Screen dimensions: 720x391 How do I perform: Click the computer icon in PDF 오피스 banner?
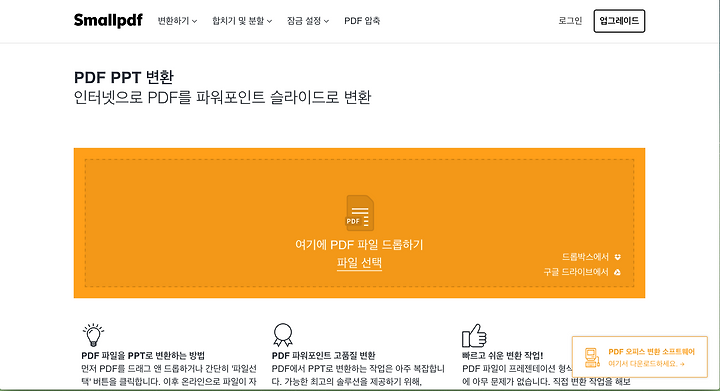592,357
